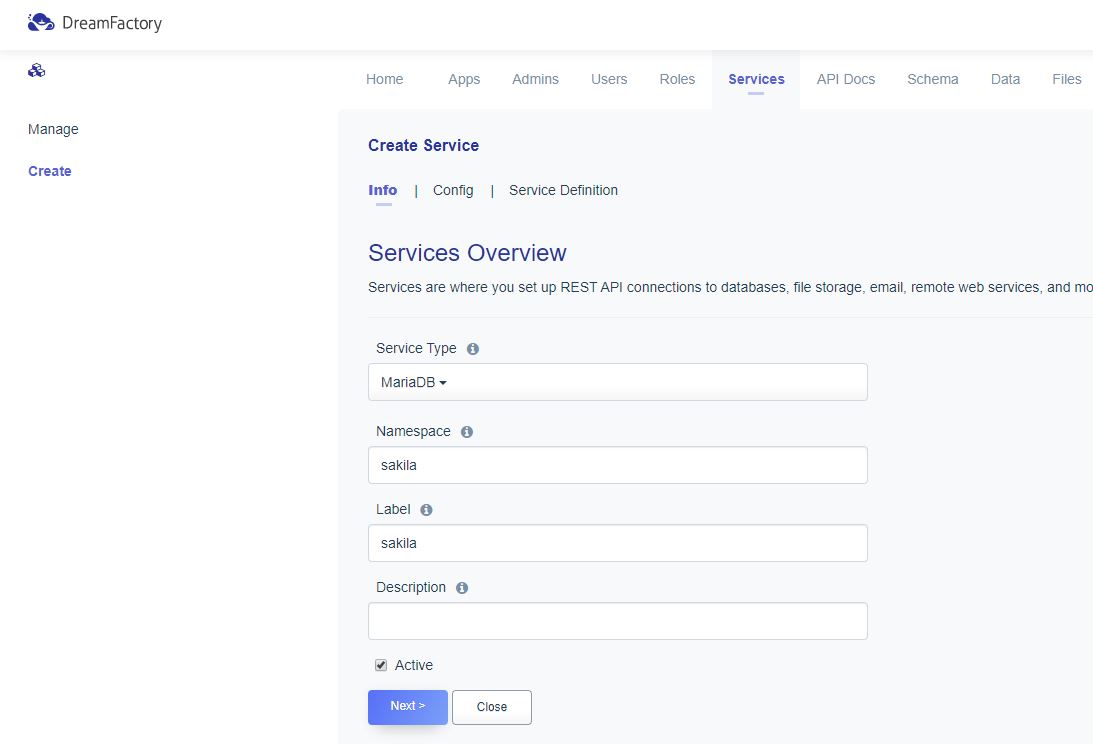This screenshot has width=1093, height=744.
Task: Click Create in the sidebar
Action: (x=49, y=171)
